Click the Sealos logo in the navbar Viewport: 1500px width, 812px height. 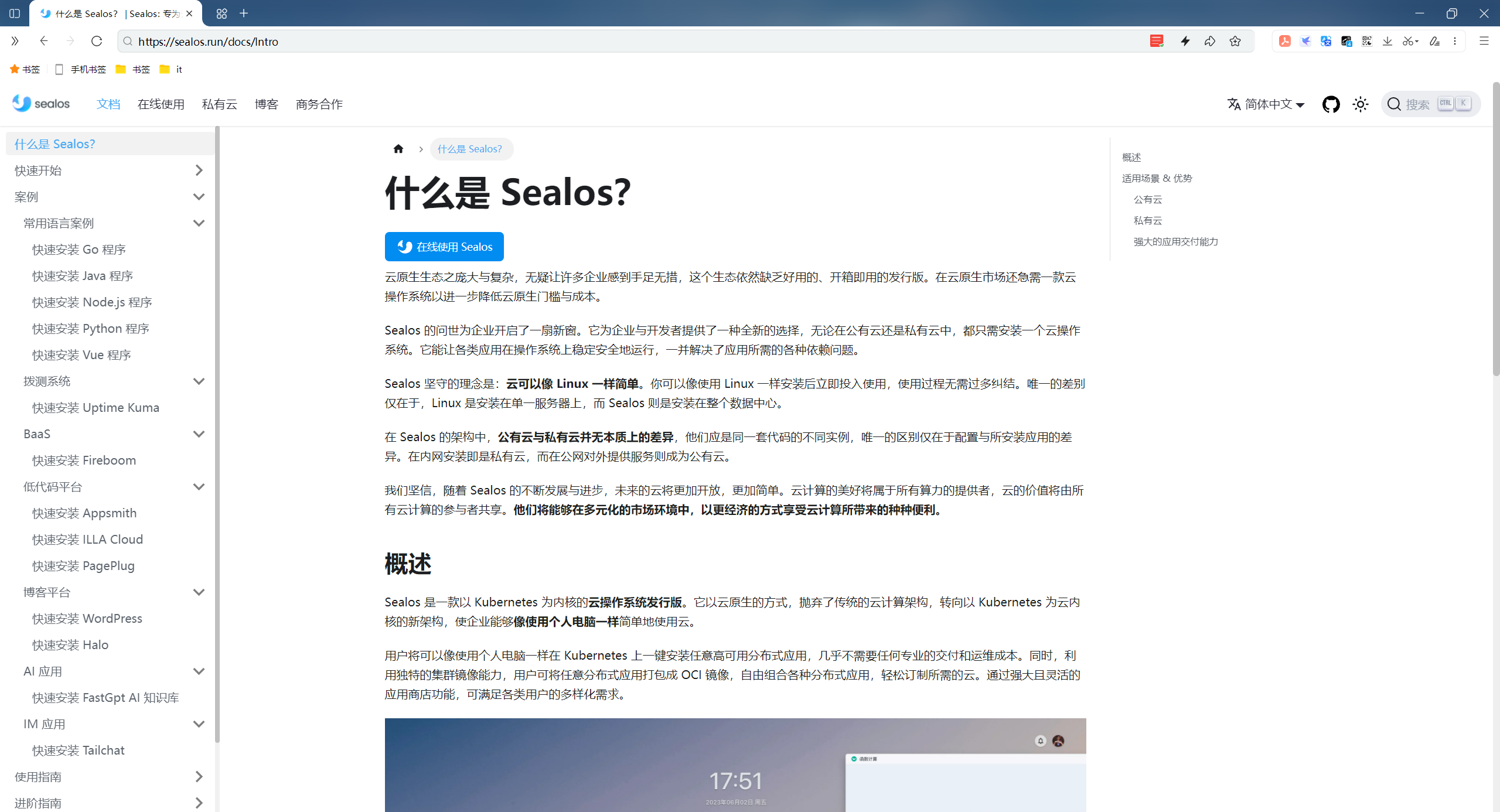click(41, 104)
